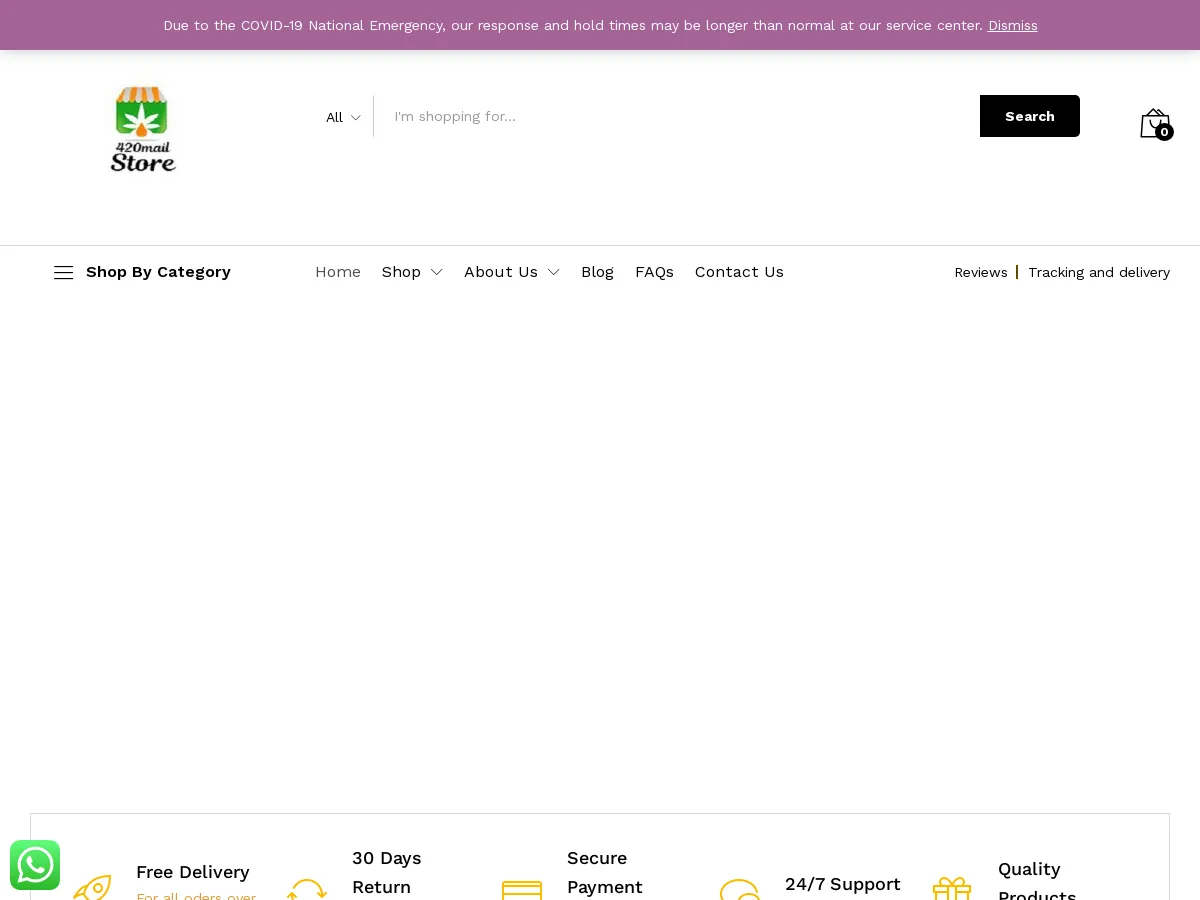Open the All search category dropdown
This screenshot has height=900, width=1200.
(x=341, y=117)
